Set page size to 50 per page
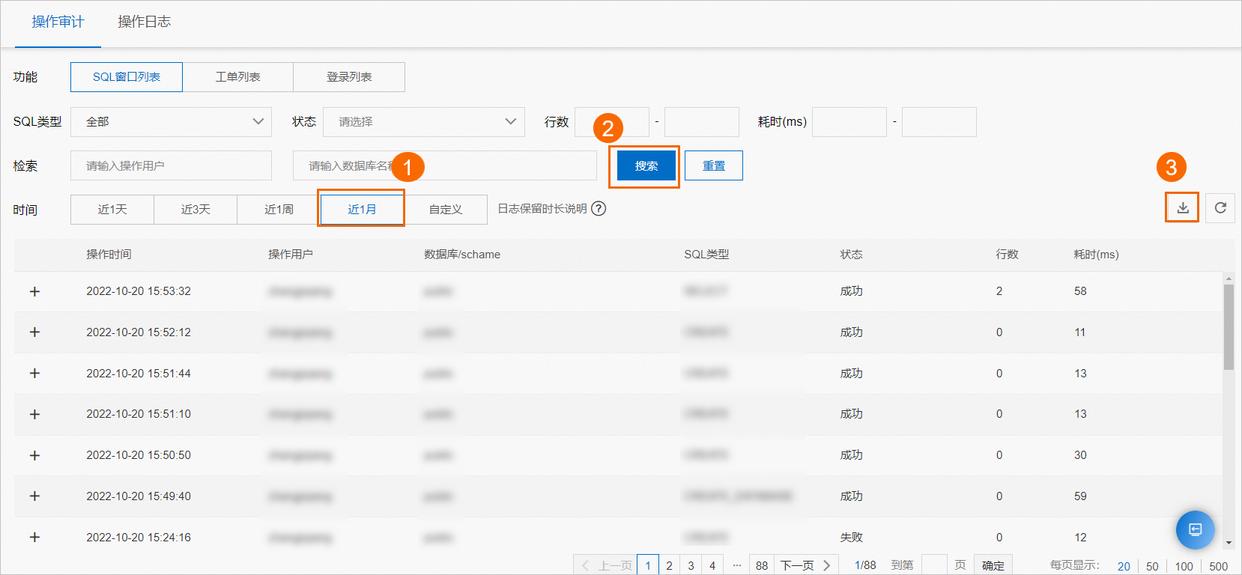 [1152, 566]
